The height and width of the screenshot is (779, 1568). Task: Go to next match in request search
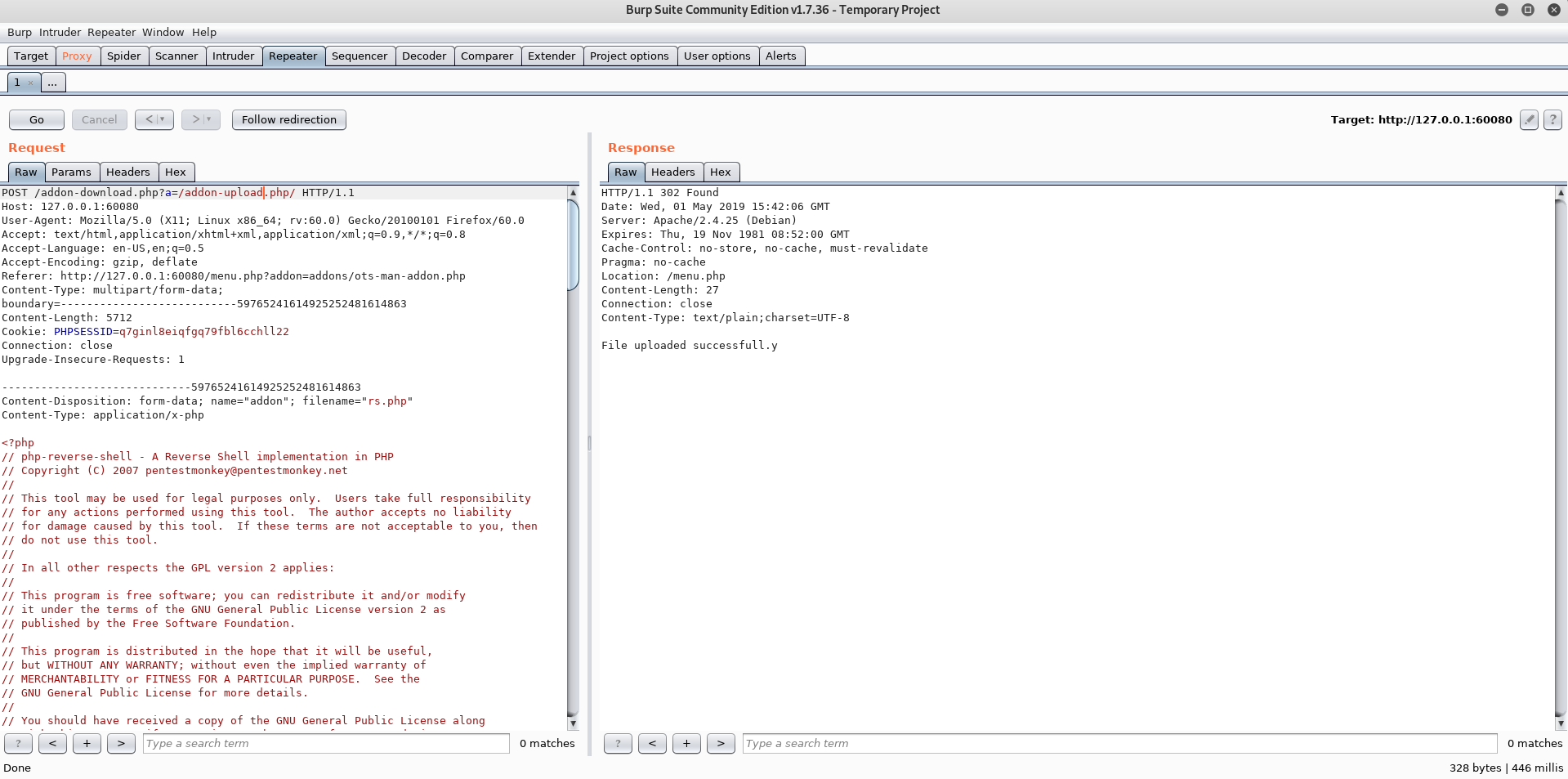point(121,743)
